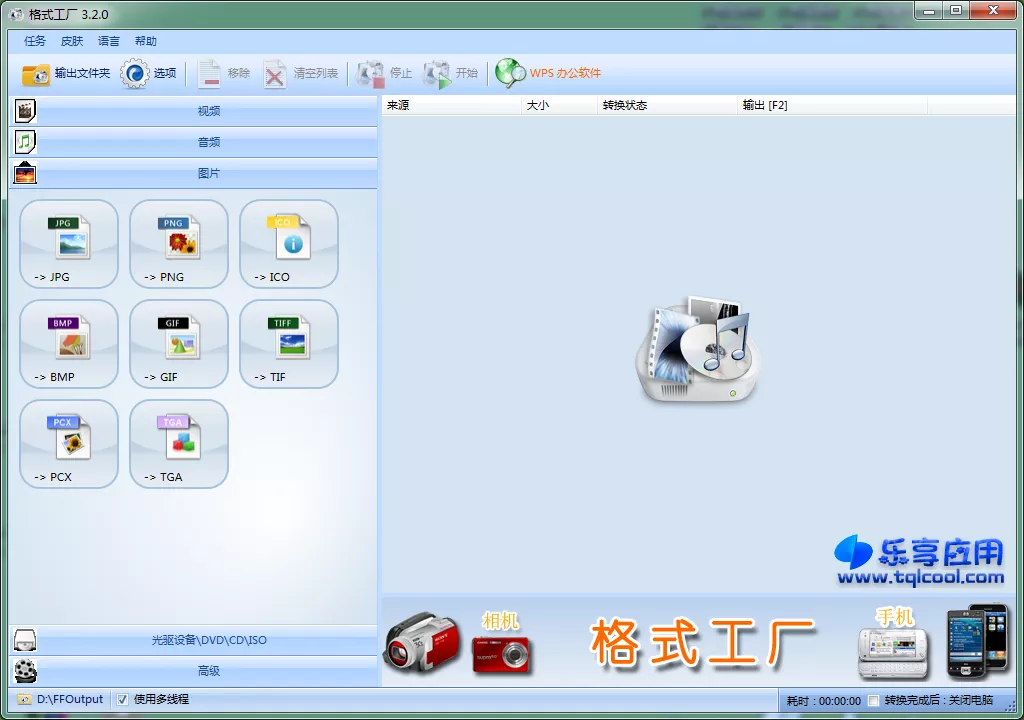Screen dimensions: 1024x720
Task: Open the convert to PCX tool
Action: tap(68, 443)
